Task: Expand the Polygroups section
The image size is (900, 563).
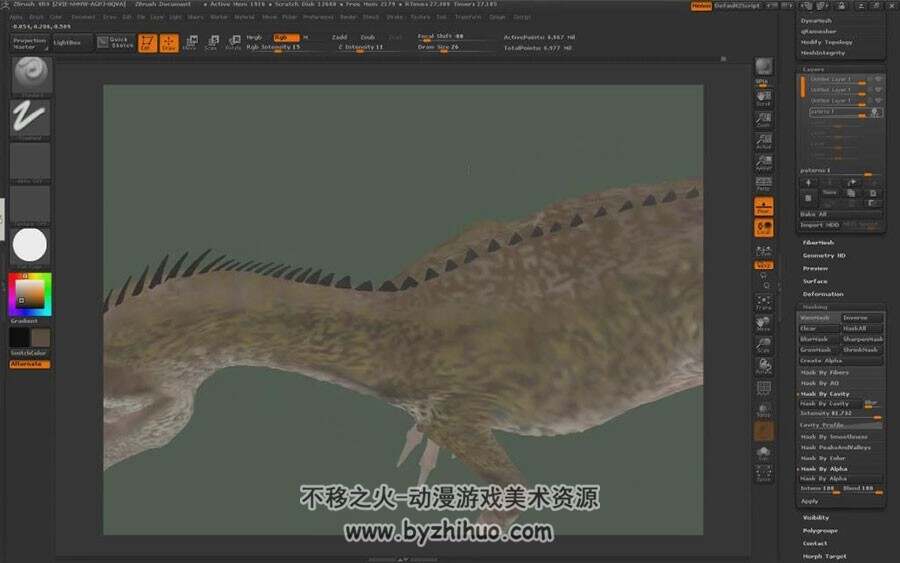Action: 820,531
